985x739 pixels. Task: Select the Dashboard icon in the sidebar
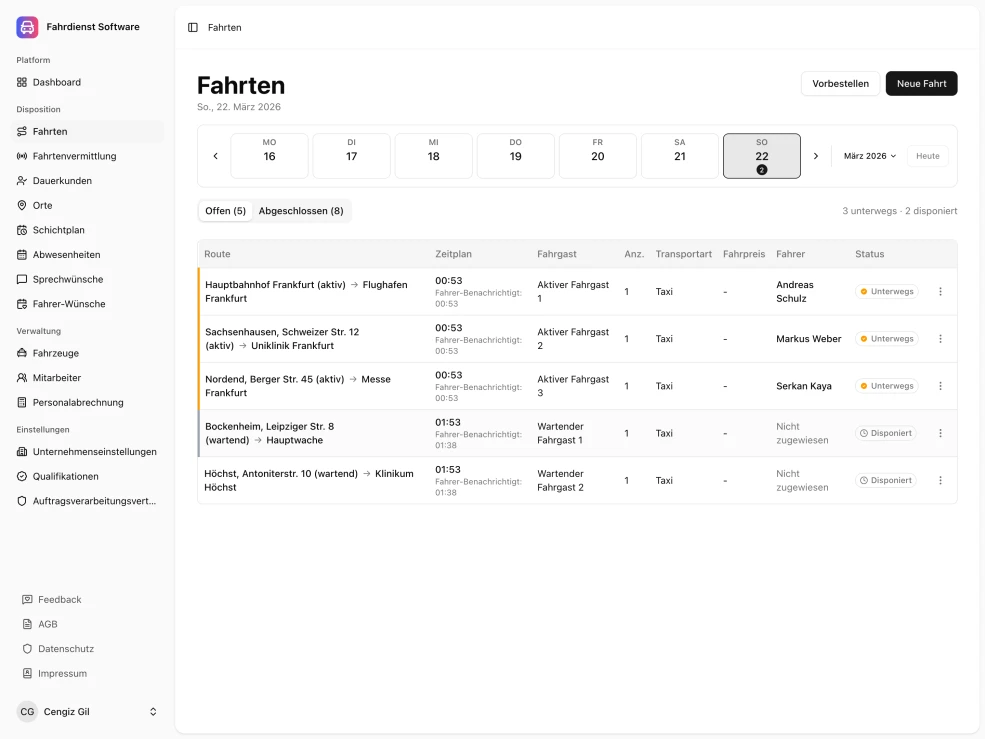(20, 82)
